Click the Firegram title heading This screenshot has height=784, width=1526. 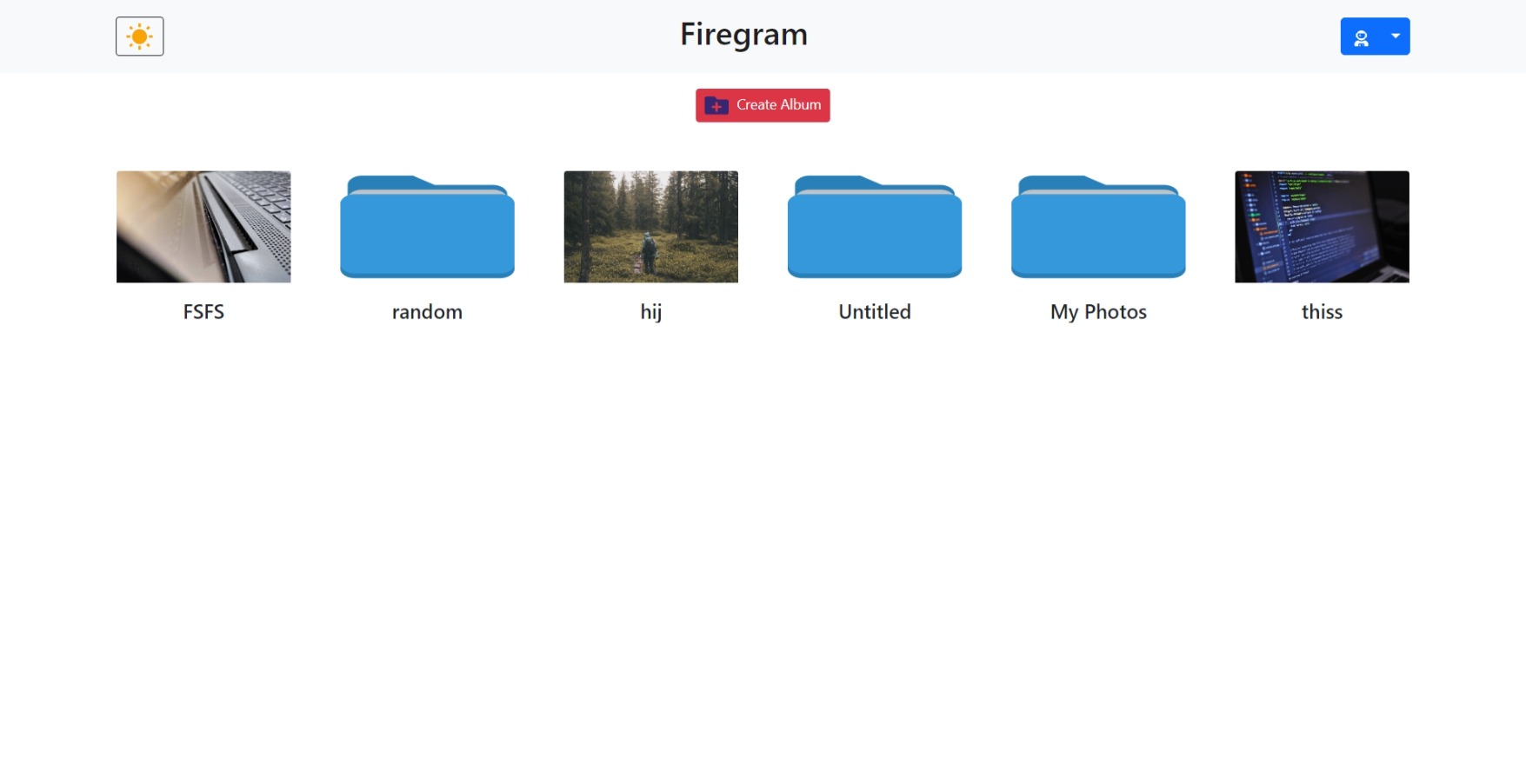coord(743,35)
